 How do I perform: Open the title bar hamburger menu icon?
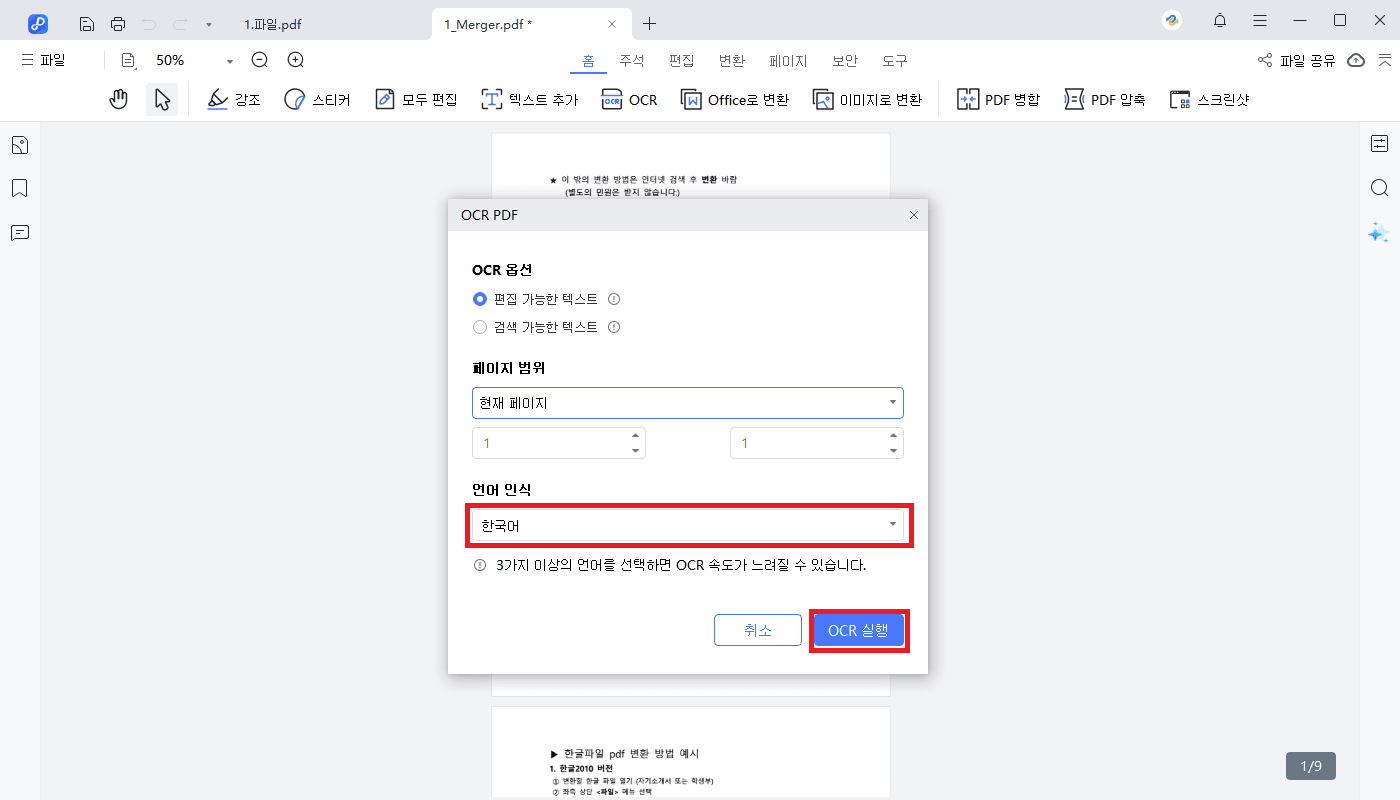[1260, 21]
